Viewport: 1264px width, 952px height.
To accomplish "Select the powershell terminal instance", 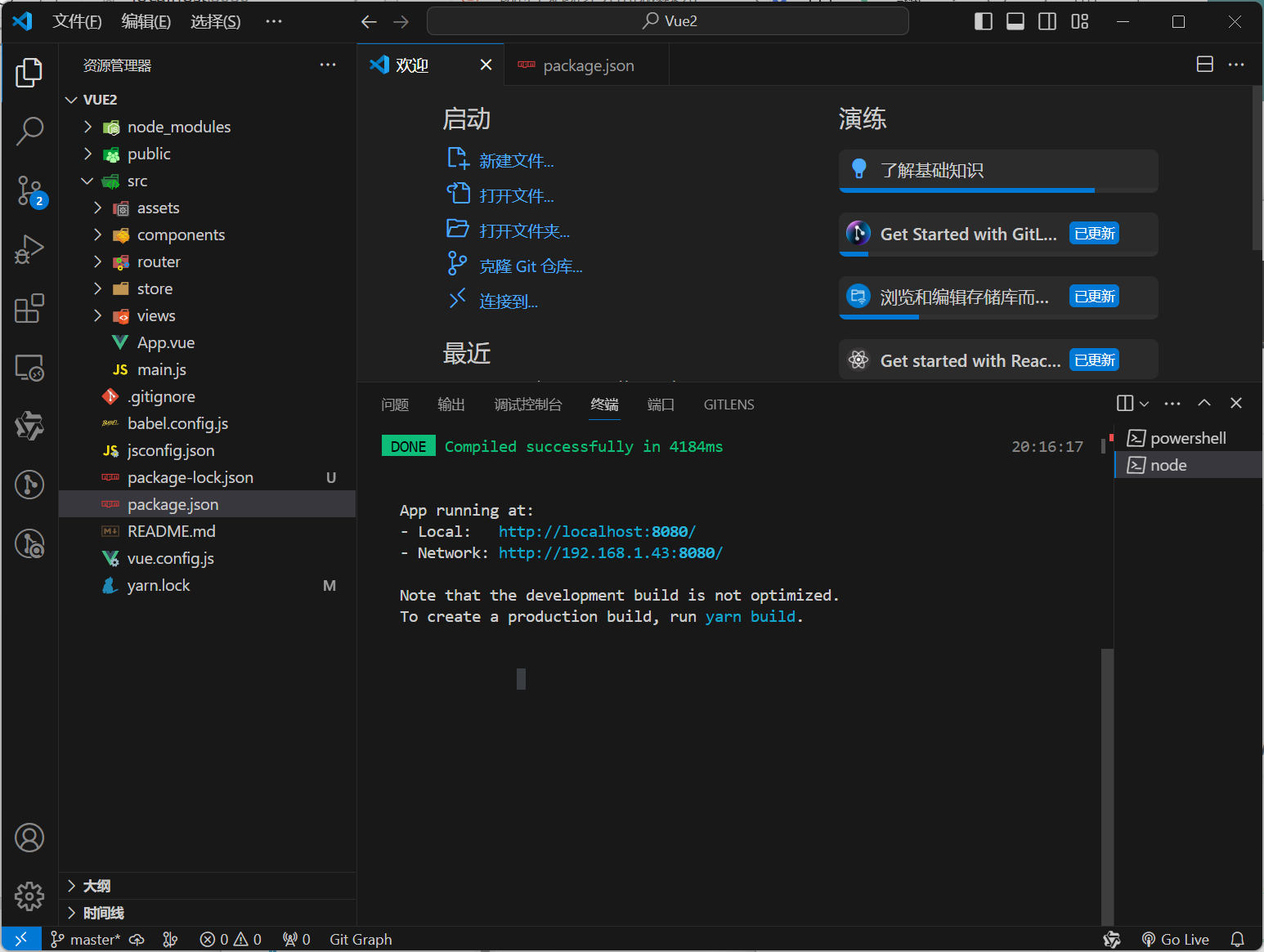I will tap(1188, 438).
